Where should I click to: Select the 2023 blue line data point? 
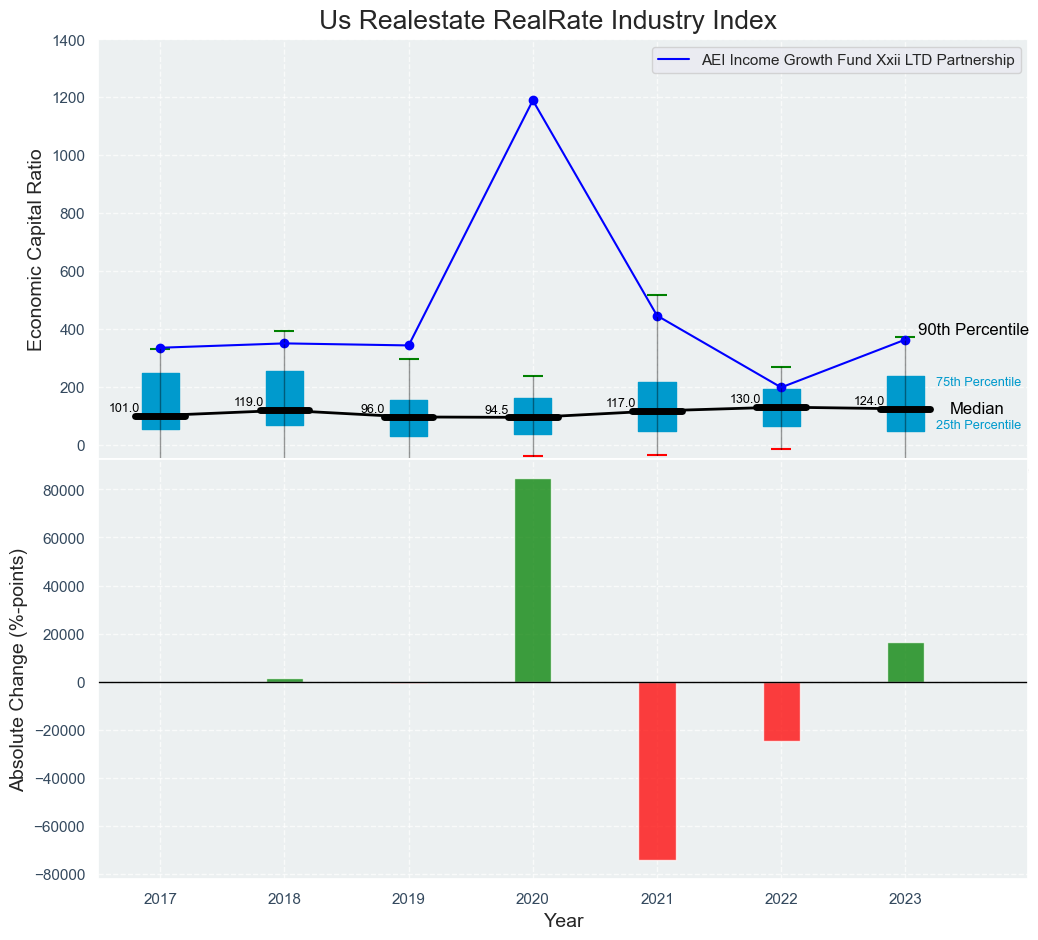pyautogui.click(x=905, y=340)
